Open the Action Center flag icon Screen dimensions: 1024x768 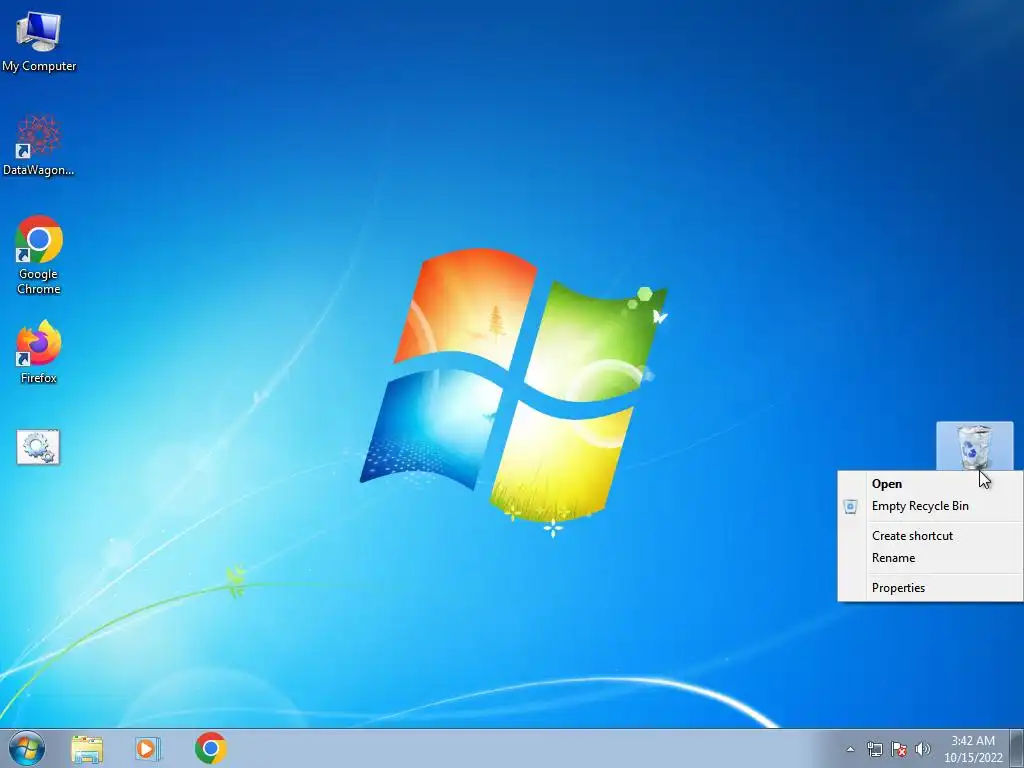click(899, 749)
